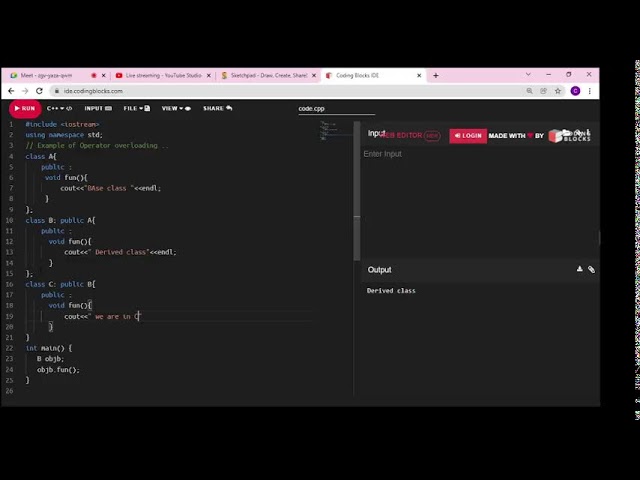Screen dimensions: 640x480
Task: Click 'objb.fun();' on line 24
Action: (58, 370)
